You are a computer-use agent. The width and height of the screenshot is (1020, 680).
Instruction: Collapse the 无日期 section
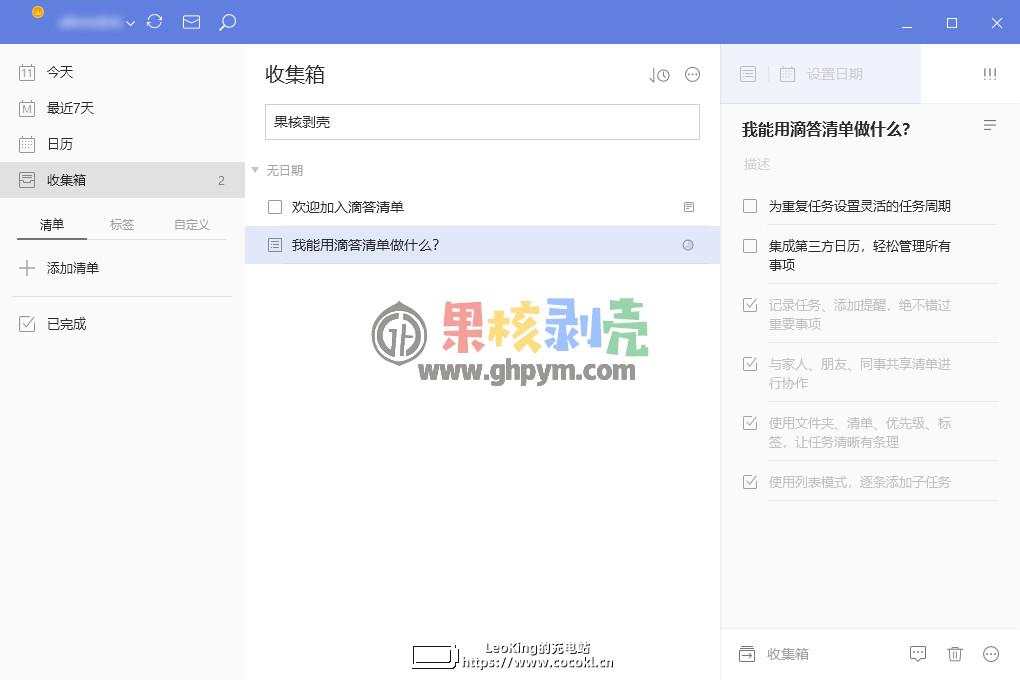pos(255,170)
